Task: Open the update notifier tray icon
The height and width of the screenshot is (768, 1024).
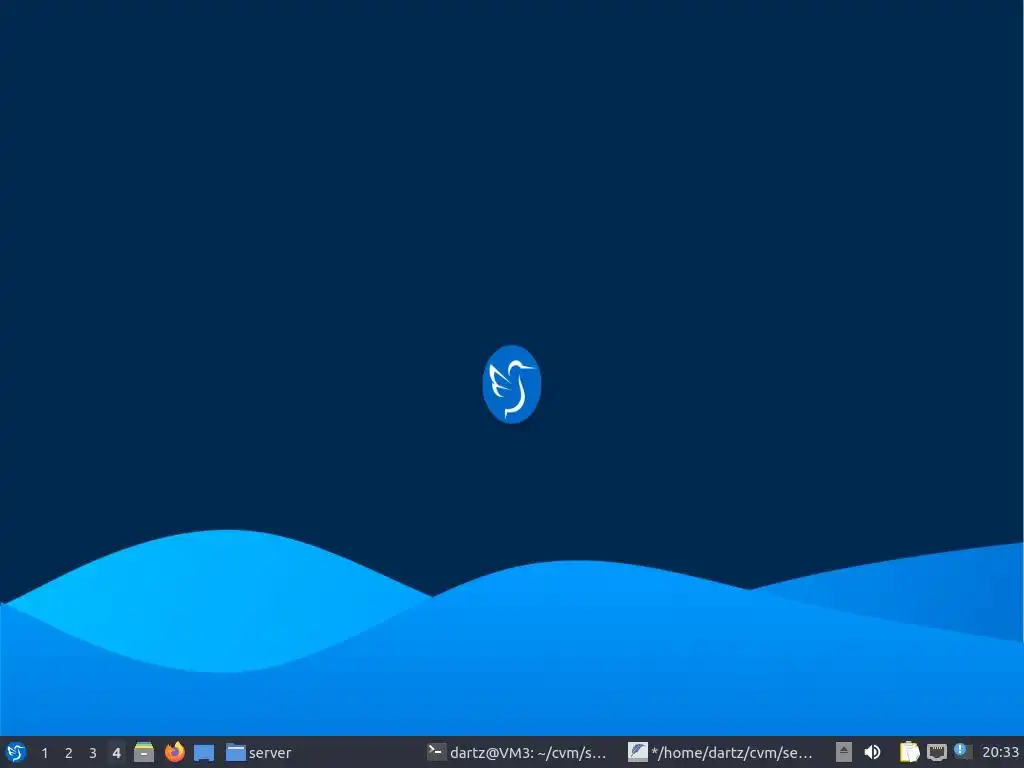Action: [962, 751]
